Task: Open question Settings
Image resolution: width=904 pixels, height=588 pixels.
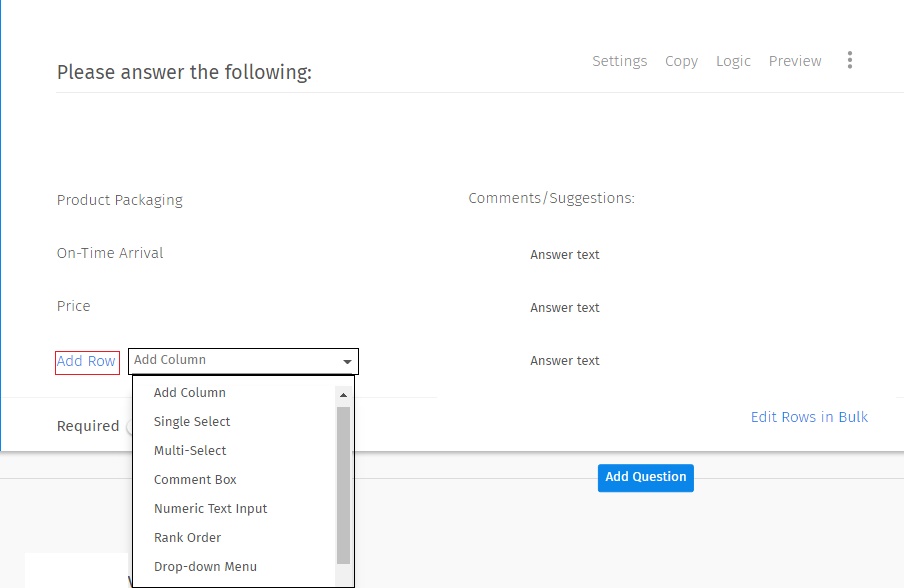Action: [x=620, y=61]
